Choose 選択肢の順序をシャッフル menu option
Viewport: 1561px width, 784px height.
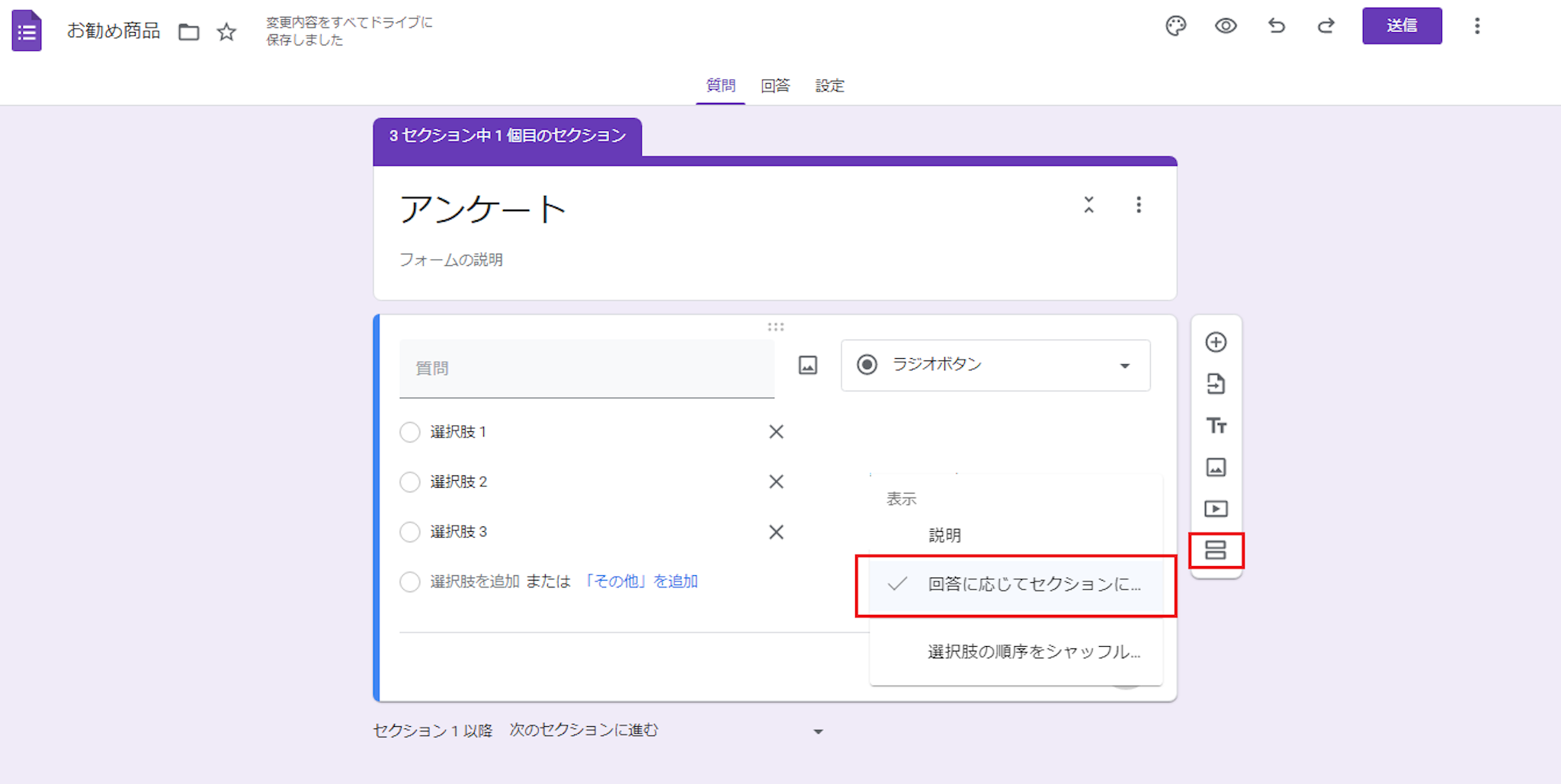click(1033, 651)
